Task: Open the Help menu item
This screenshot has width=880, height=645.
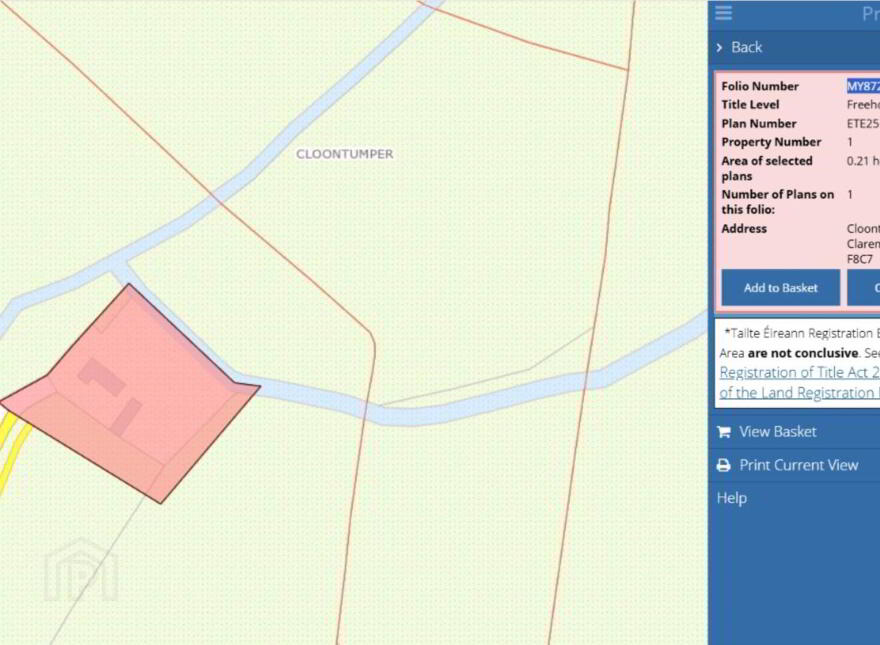Action: (732, 498)
